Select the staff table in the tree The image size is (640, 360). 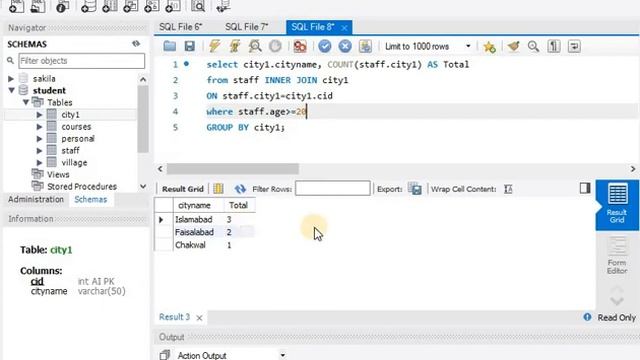coord(70,151)
